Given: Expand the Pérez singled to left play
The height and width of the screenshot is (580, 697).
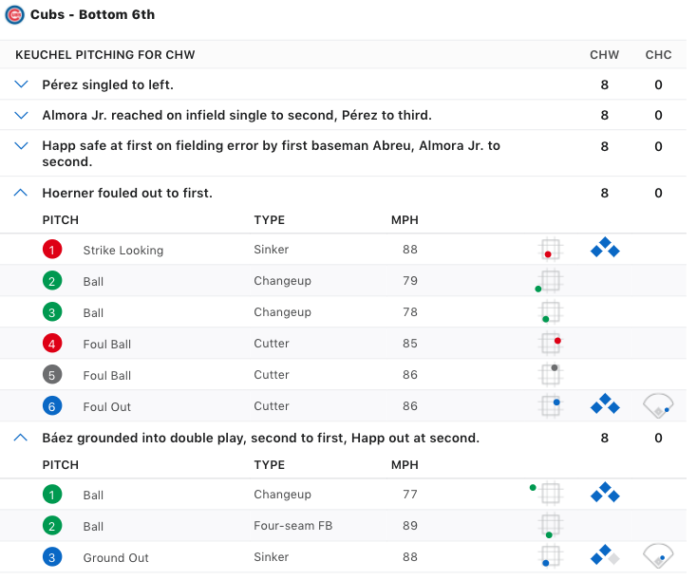Looking at the screenshot, I should [22, 86].
